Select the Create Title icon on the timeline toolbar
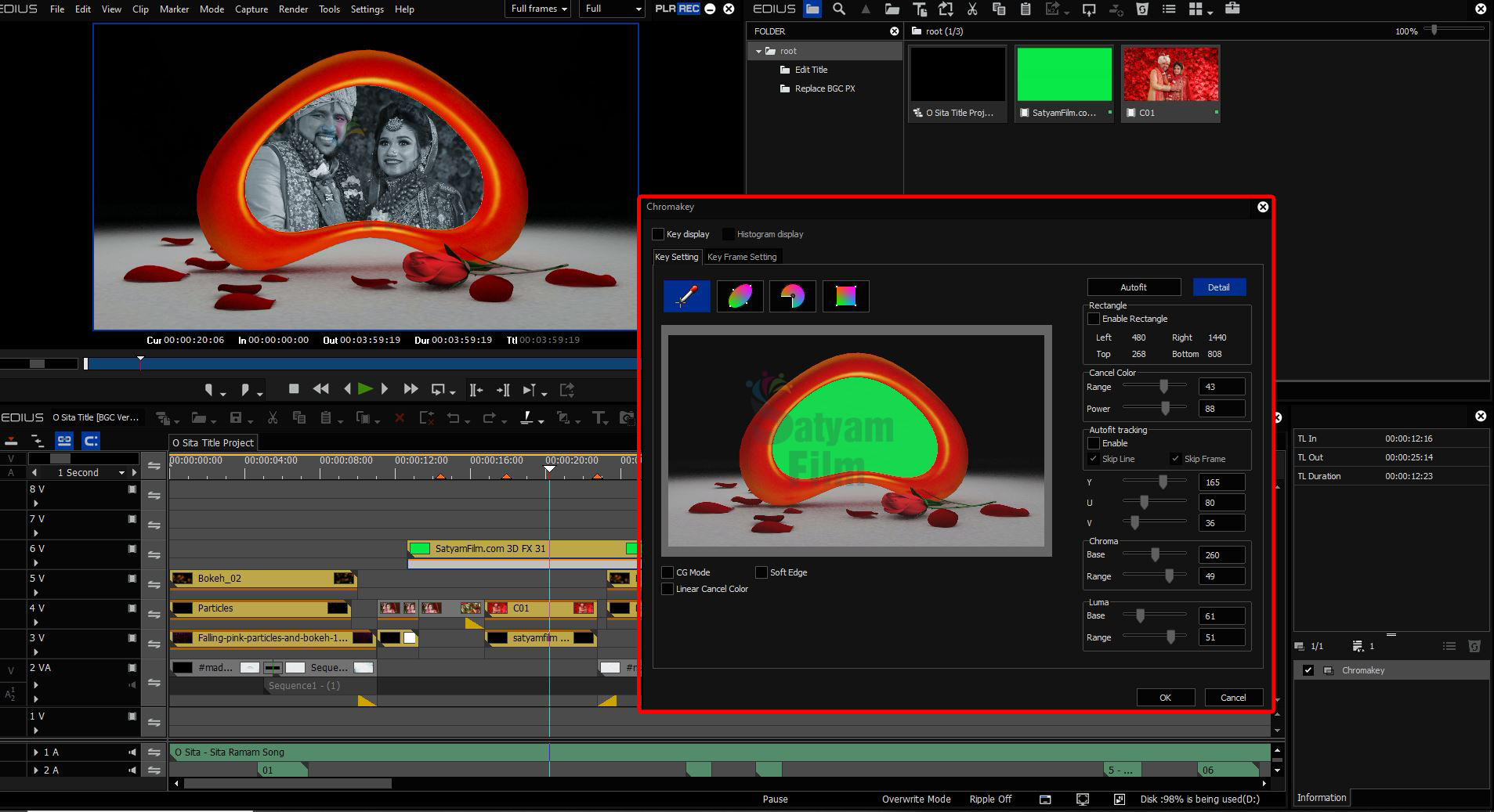Image resolution: width=1494 pixels, height=812 pixels. click(600, 418)
